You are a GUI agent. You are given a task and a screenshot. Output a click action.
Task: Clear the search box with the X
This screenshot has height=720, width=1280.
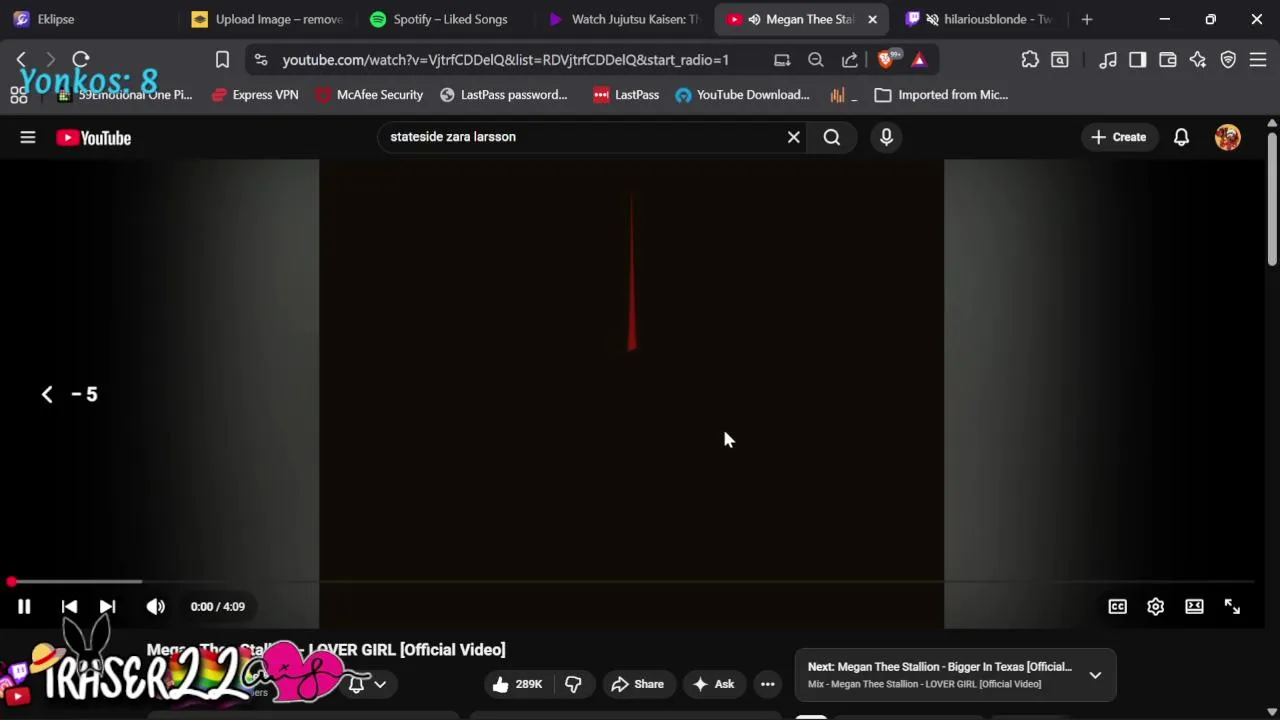click(794, 137)
